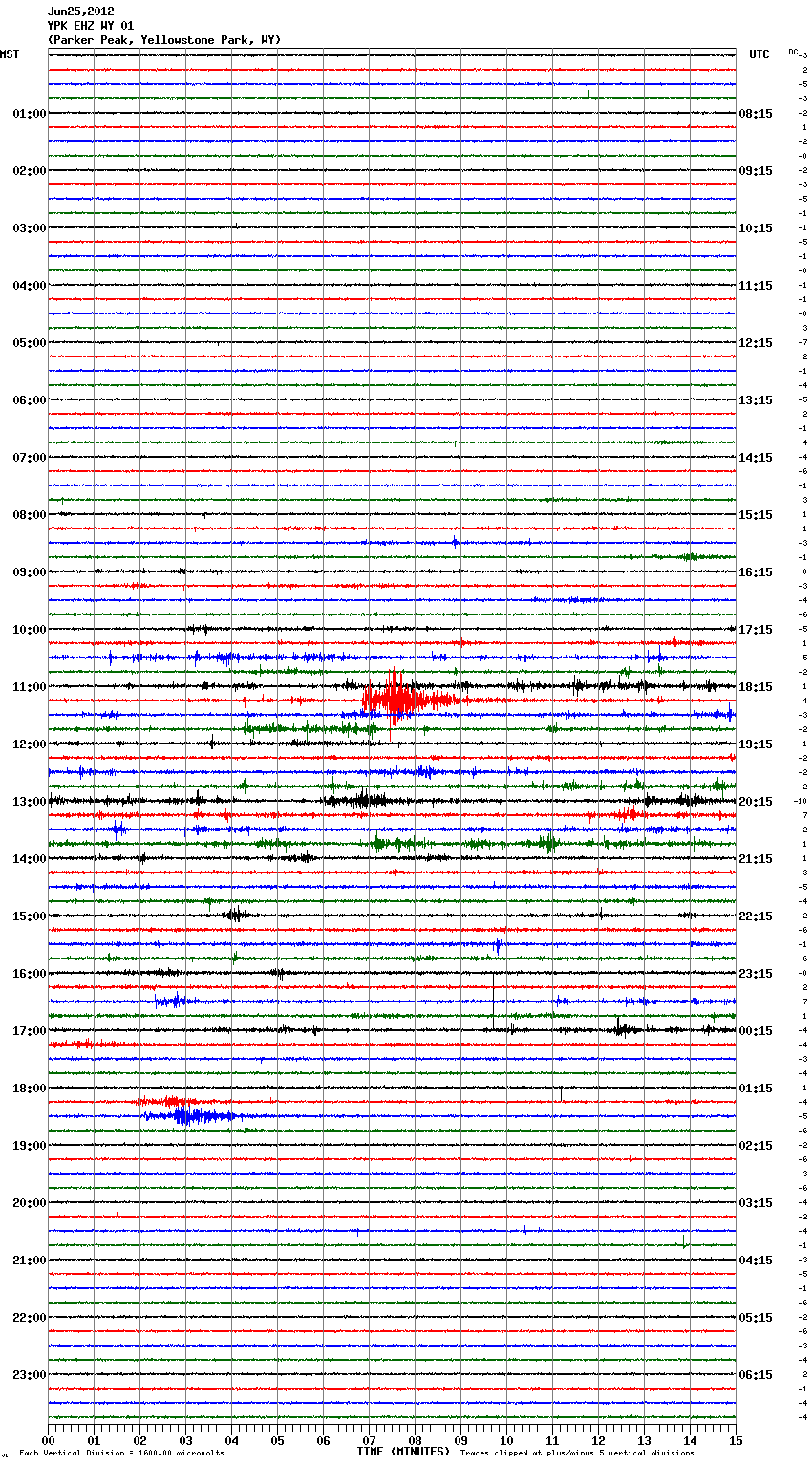
Task: Click the 18:15 UTC time label
Action: click(x=756, y=687)
